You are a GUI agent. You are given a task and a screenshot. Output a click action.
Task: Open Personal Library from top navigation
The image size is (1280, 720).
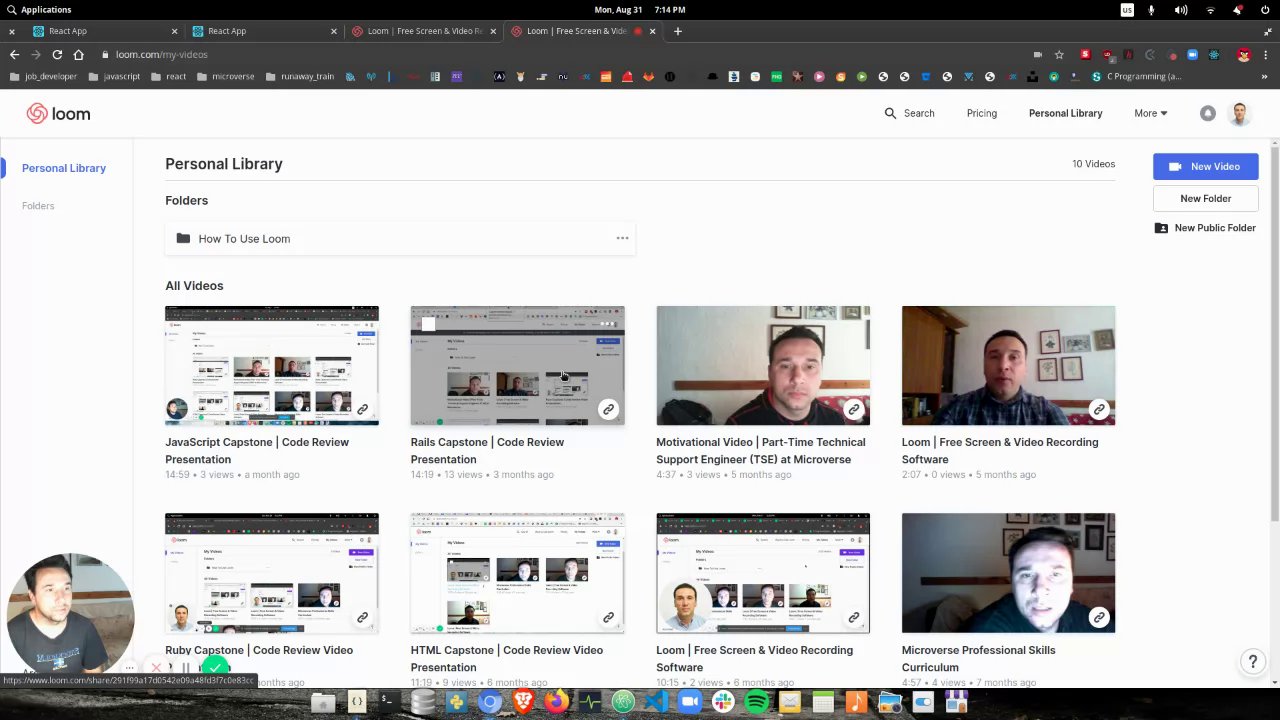coord(1066,113)
